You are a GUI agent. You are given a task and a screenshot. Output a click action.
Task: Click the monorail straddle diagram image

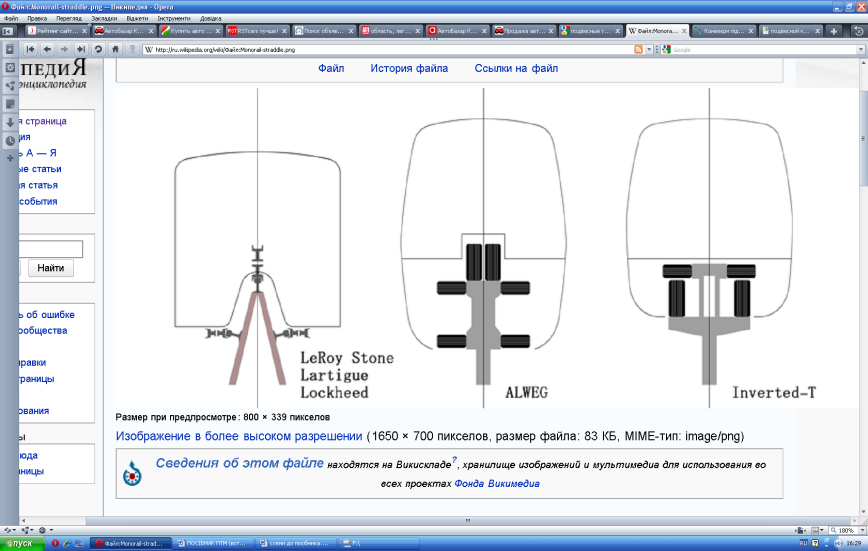coord(487,248)
